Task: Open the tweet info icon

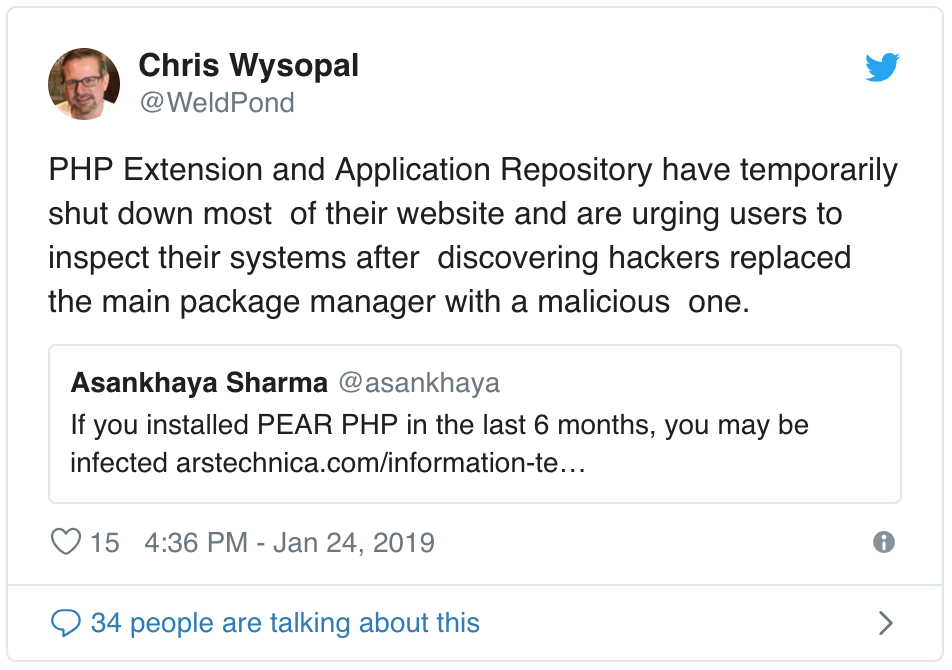Action: [x=884, y=542]
